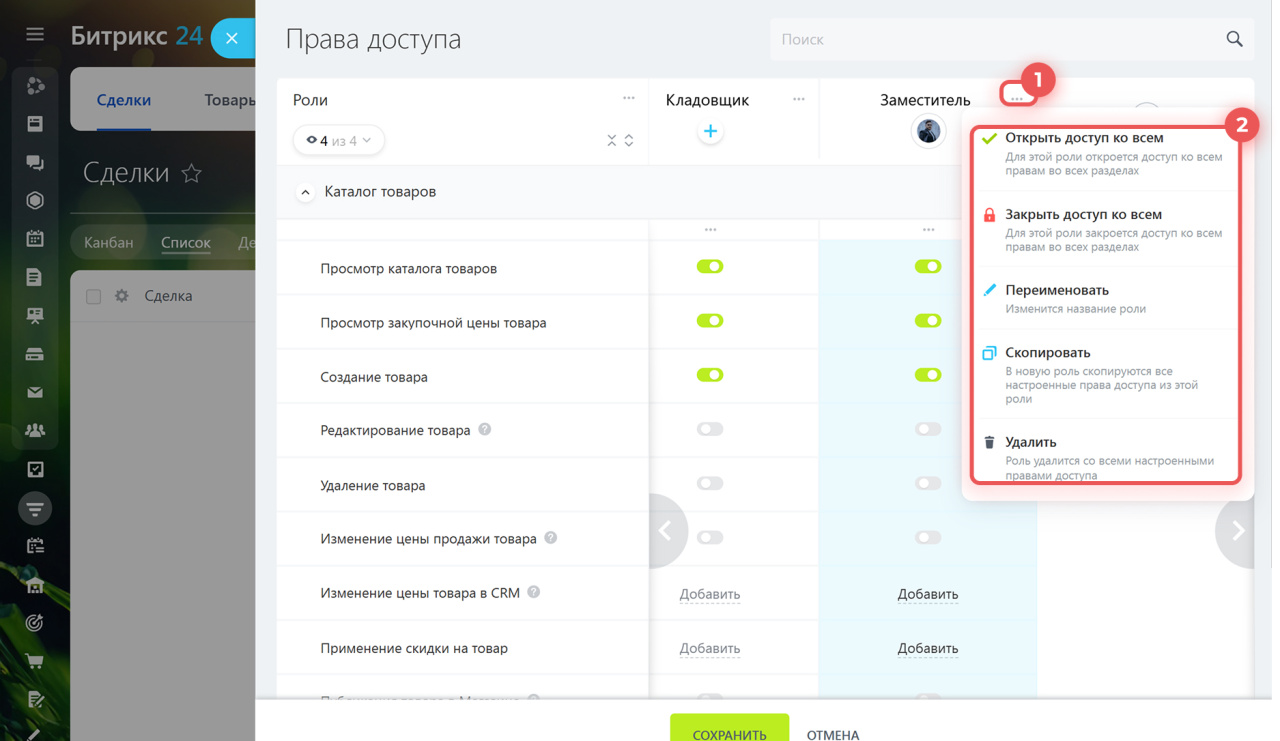1280x741 pixels.
Task: Open the calendar sidebar icon
Action: [x=35, y=239]
